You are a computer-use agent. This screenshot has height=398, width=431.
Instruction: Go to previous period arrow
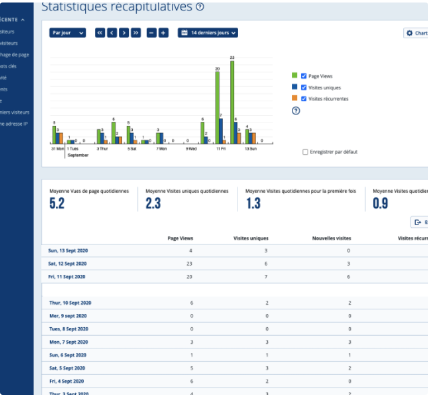[112, 33]
